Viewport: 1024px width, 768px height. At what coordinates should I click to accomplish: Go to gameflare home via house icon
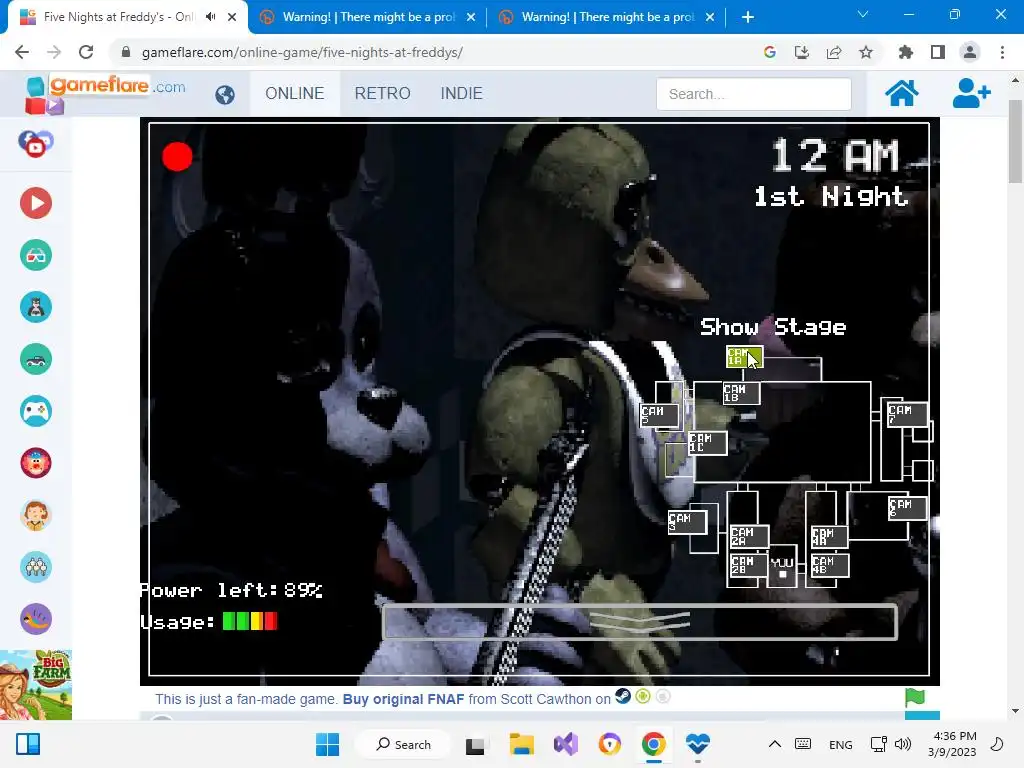(902, 93)
